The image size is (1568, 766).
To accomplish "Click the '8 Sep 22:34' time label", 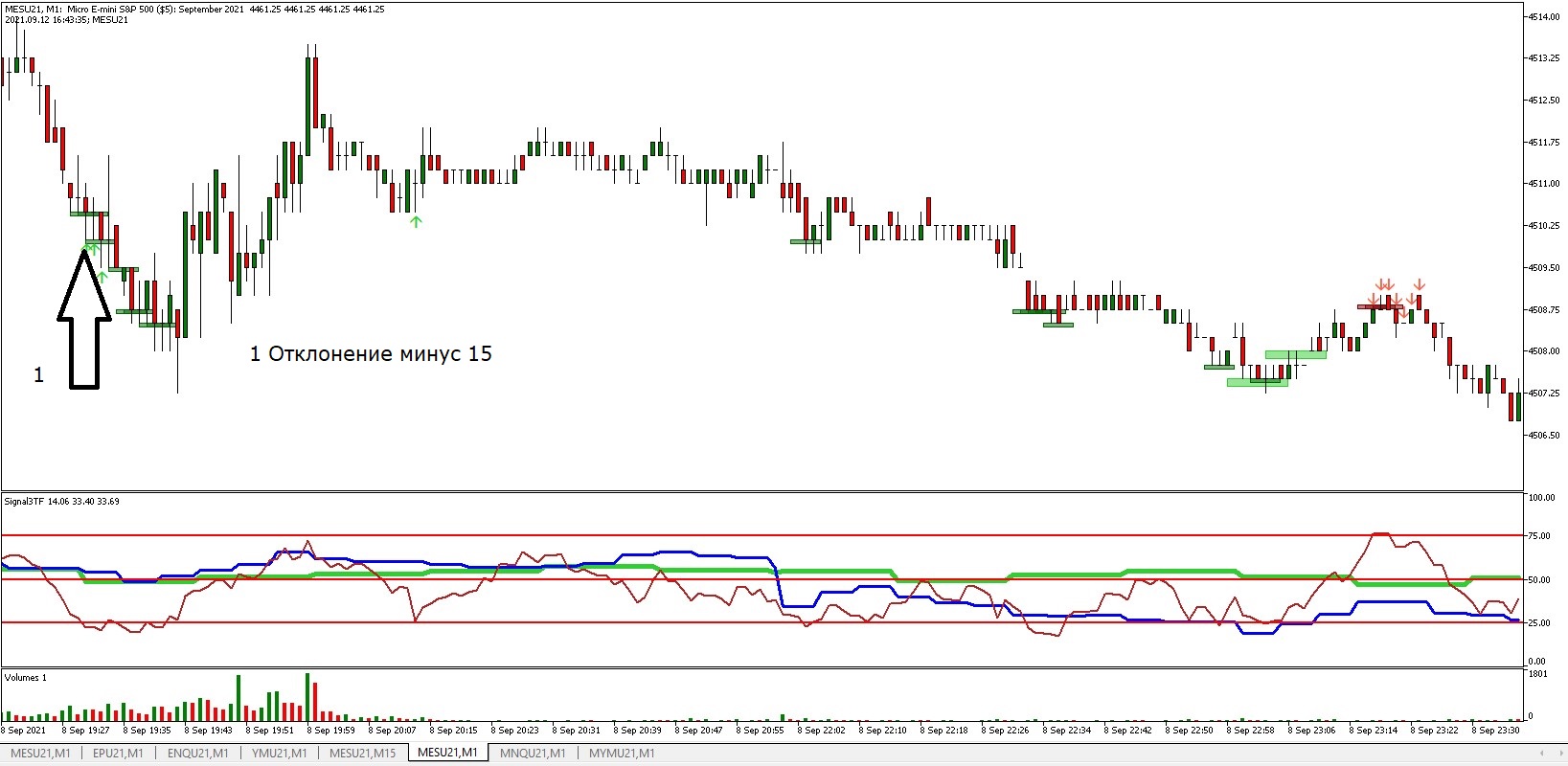I will (x=1067, y=731).
